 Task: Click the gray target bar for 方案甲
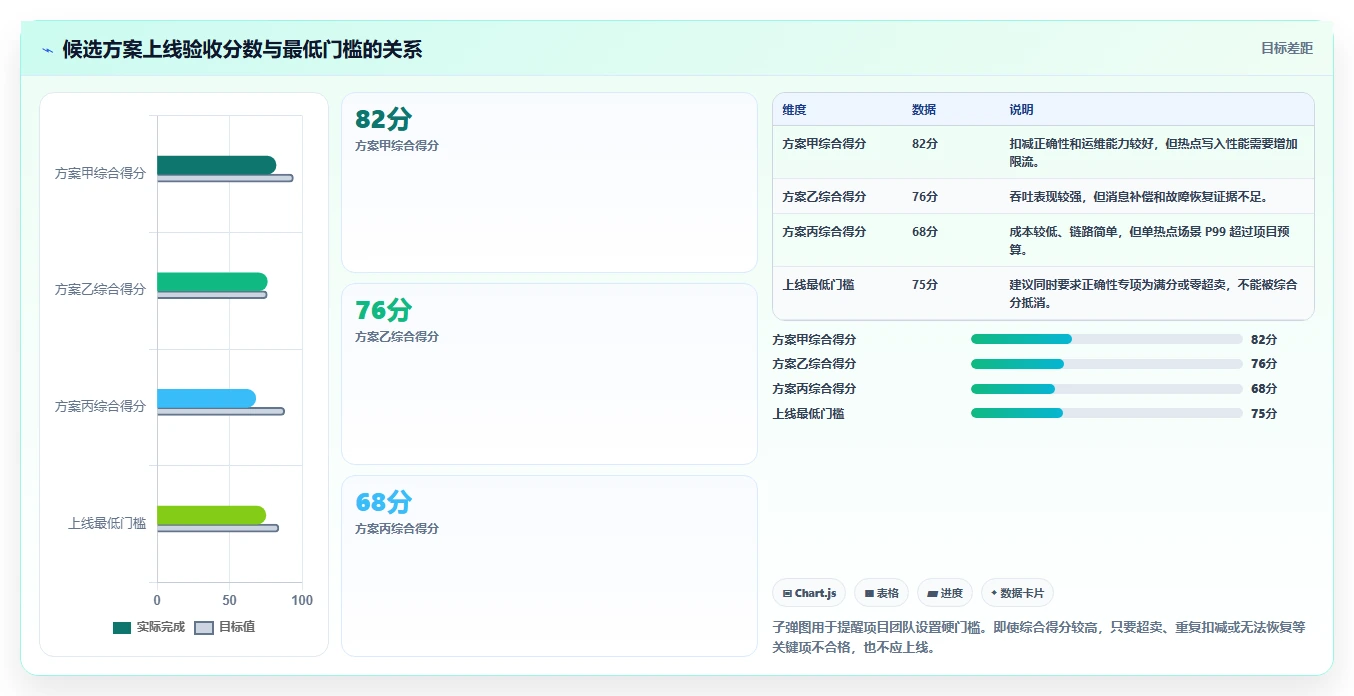pyautogui.click(x=225, y=178)
